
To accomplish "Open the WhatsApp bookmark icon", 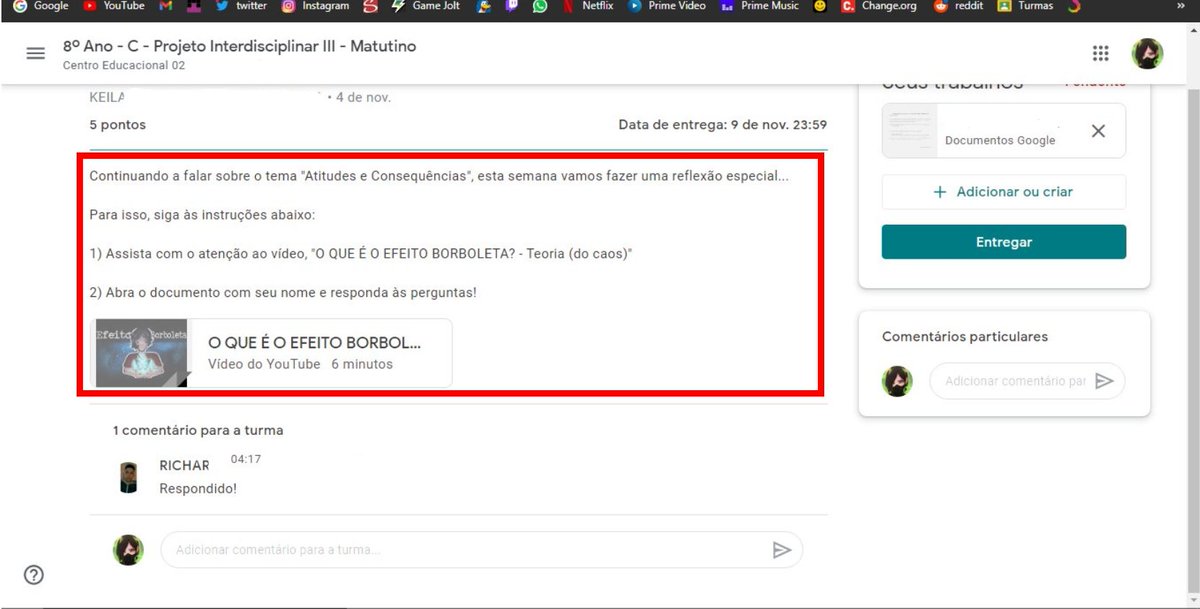I will pyautogui.click(x=540, y=6).
